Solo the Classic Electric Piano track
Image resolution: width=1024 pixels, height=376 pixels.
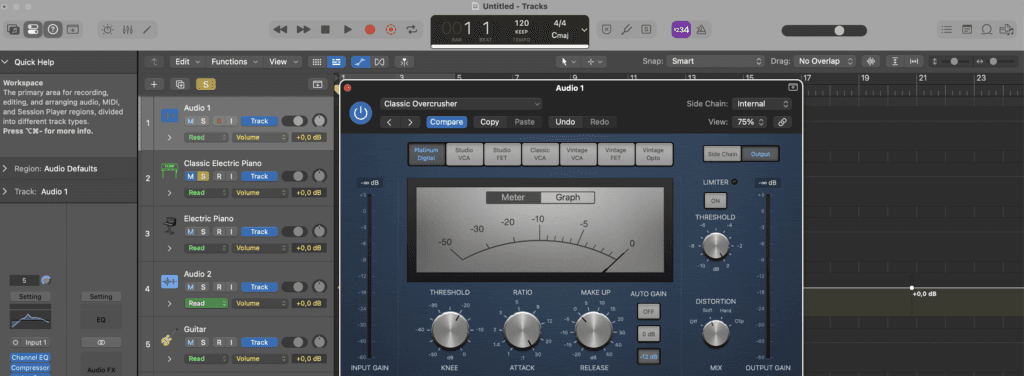click(x=203, y=176)
